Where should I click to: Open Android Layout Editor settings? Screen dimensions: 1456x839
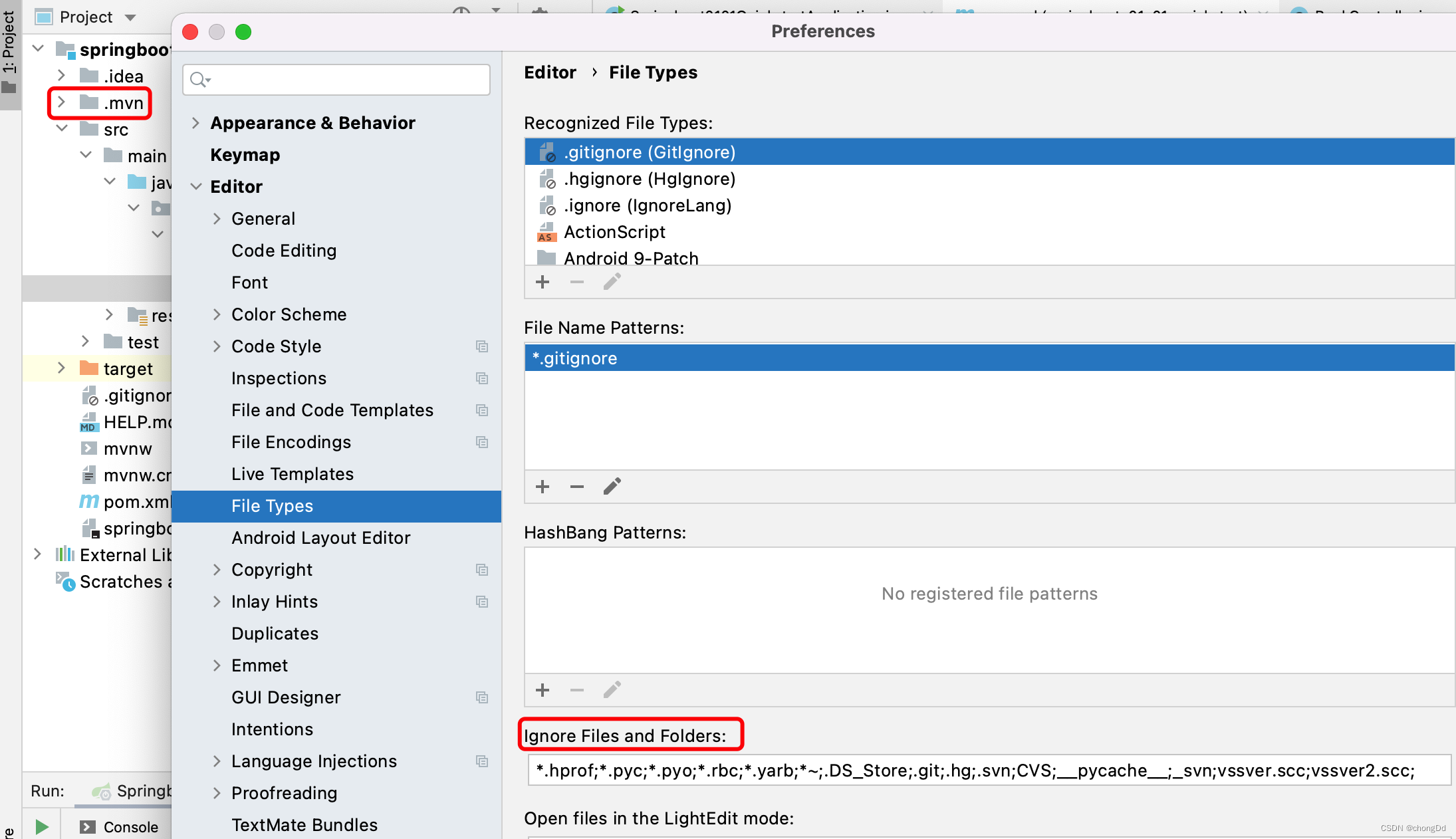(320, 538)
